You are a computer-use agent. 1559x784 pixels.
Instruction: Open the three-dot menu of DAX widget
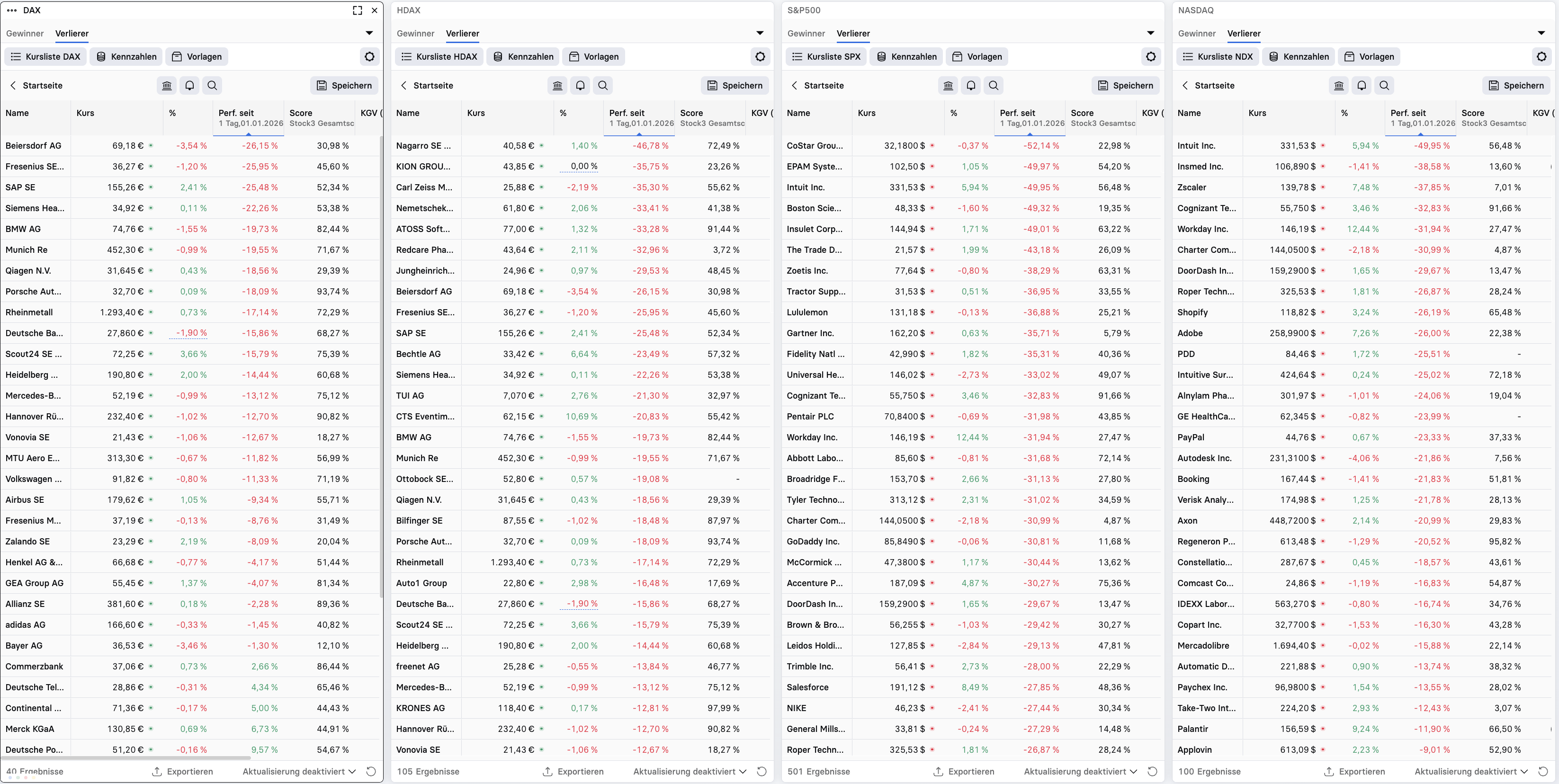click(x=11, y=10)
